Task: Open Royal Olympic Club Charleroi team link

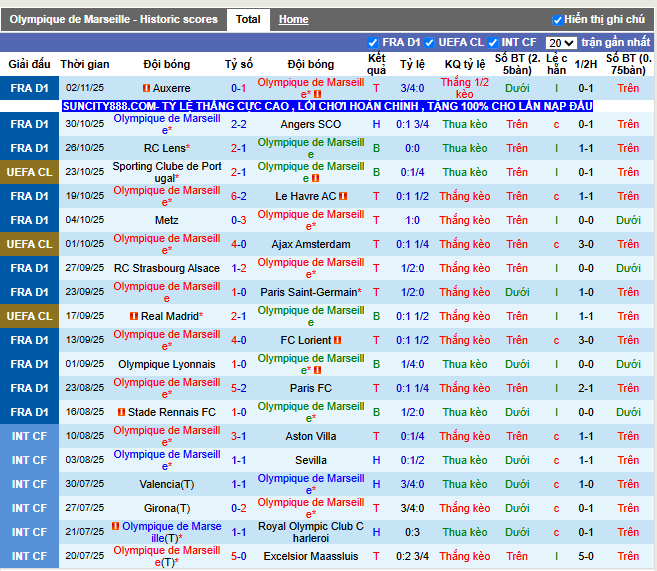Action: point(310,532)
